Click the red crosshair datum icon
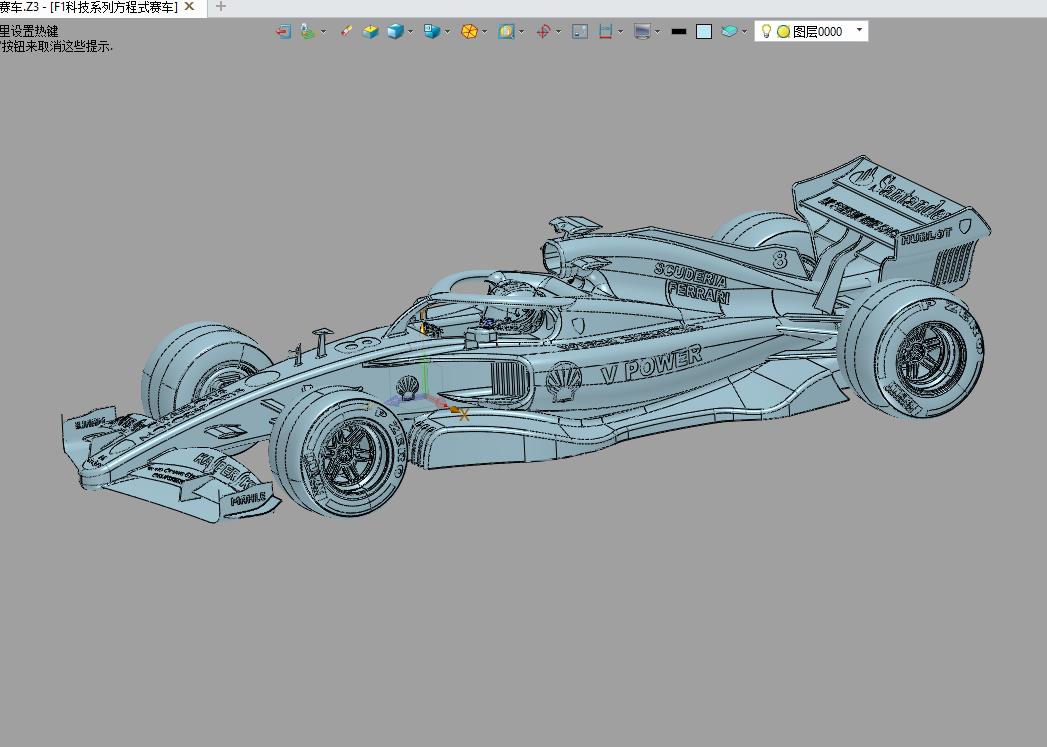Viewport: 1047px width, 747px height. click(543, 32)
